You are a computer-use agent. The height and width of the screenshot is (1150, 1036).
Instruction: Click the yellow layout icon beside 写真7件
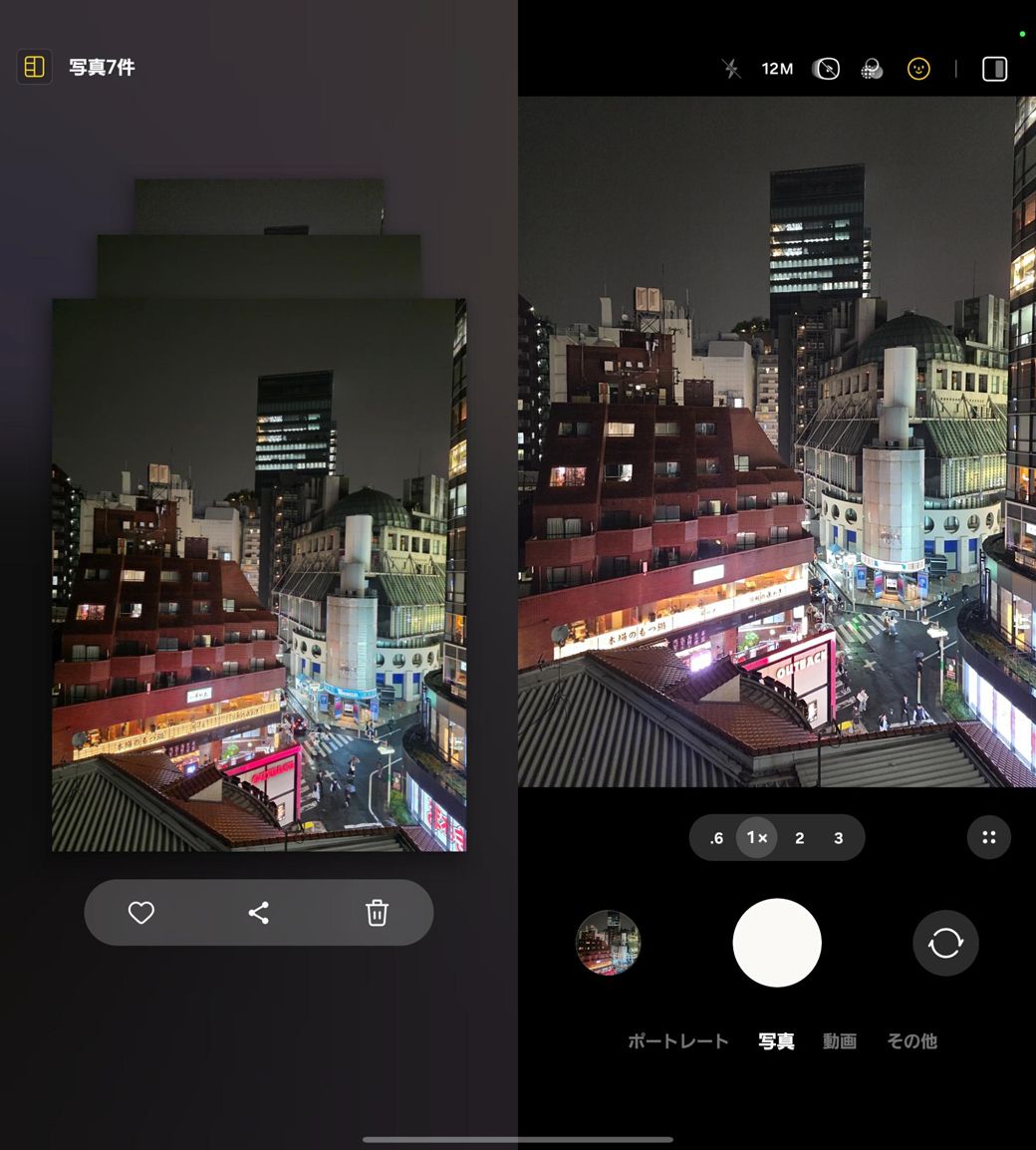35,67
